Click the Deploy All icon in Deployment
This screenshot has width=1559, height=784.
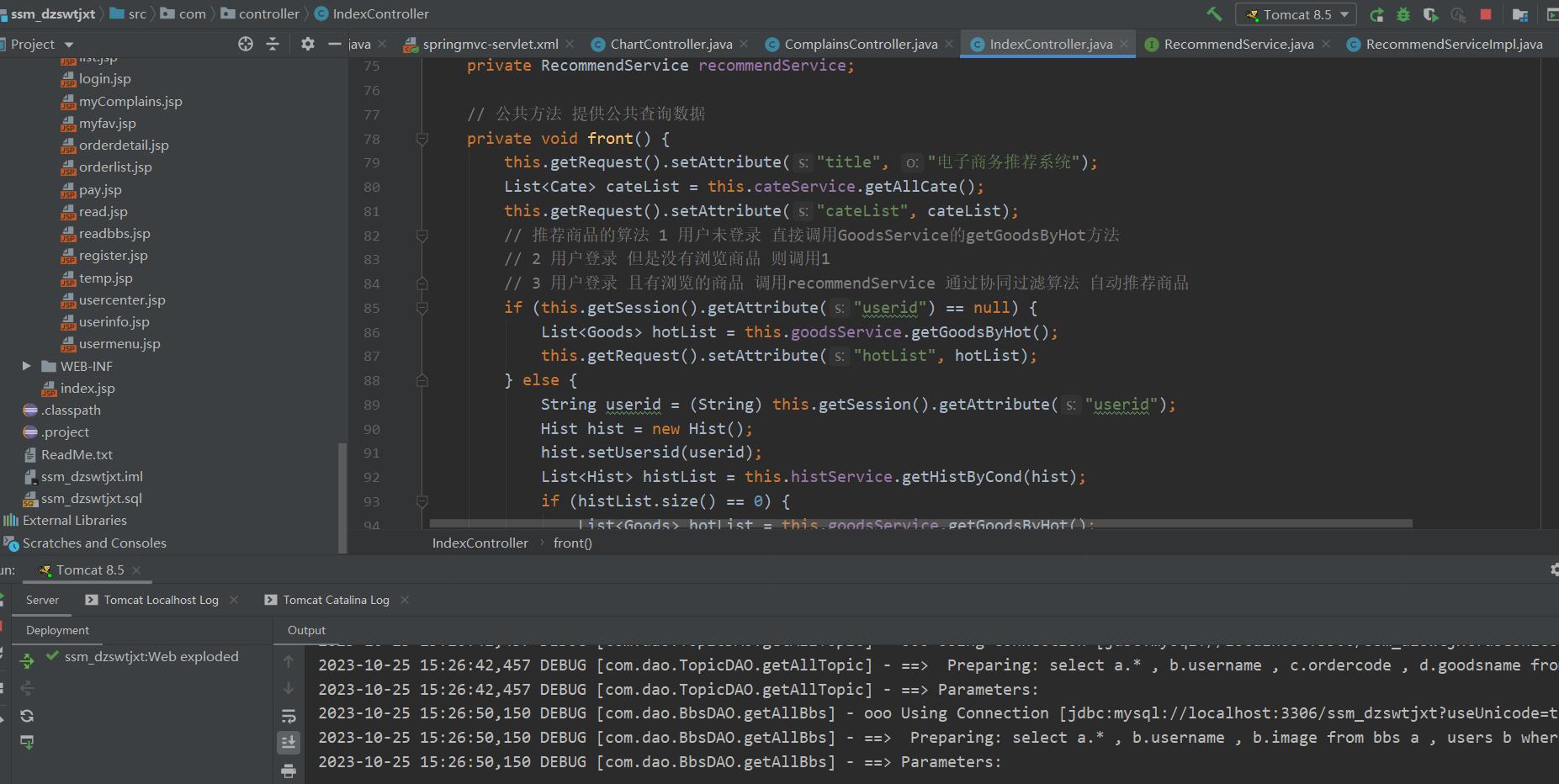tap(27, 661)
